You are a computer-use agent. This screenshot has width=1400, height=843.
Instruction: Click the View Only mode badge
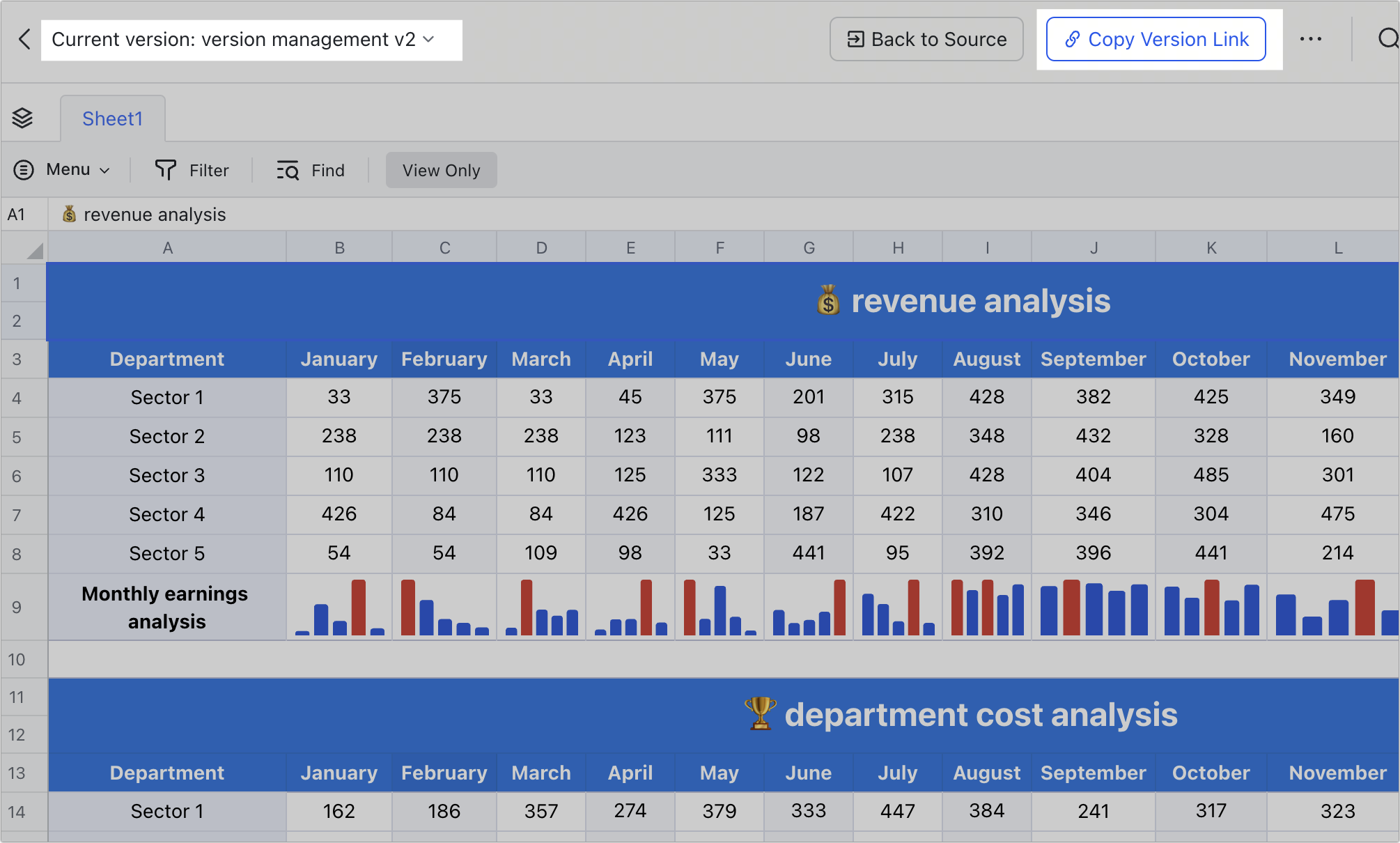pos(441,170)
